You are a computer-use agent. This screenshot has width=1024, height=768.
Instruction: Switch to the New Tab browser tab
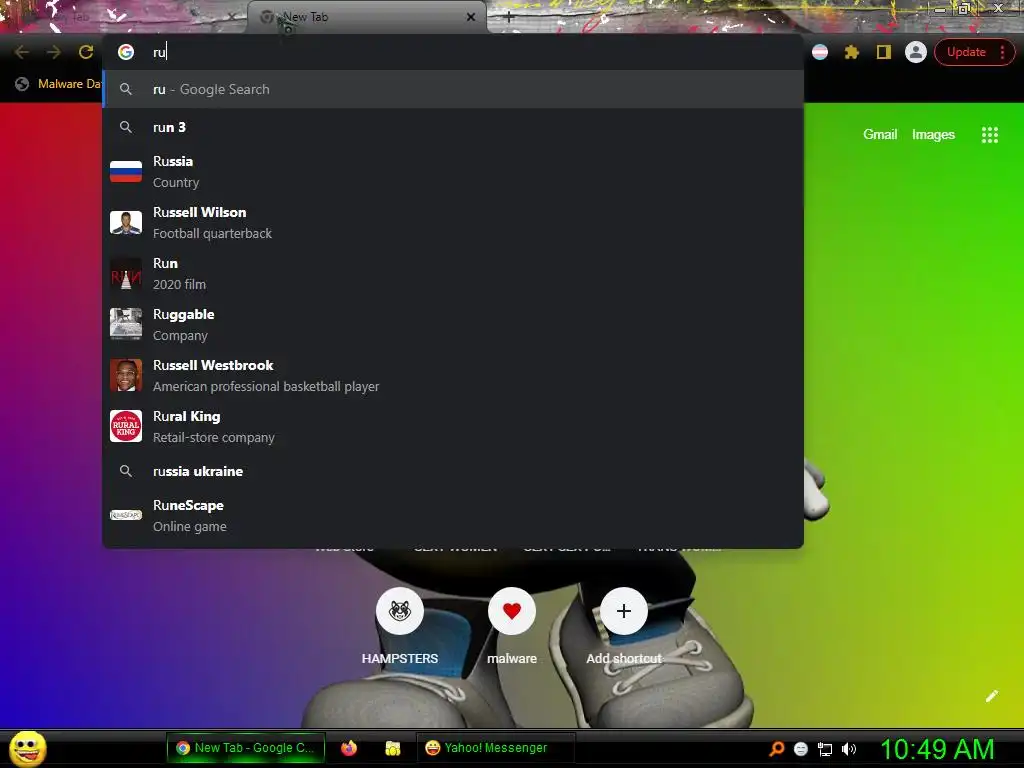click(x=366, y=18)
